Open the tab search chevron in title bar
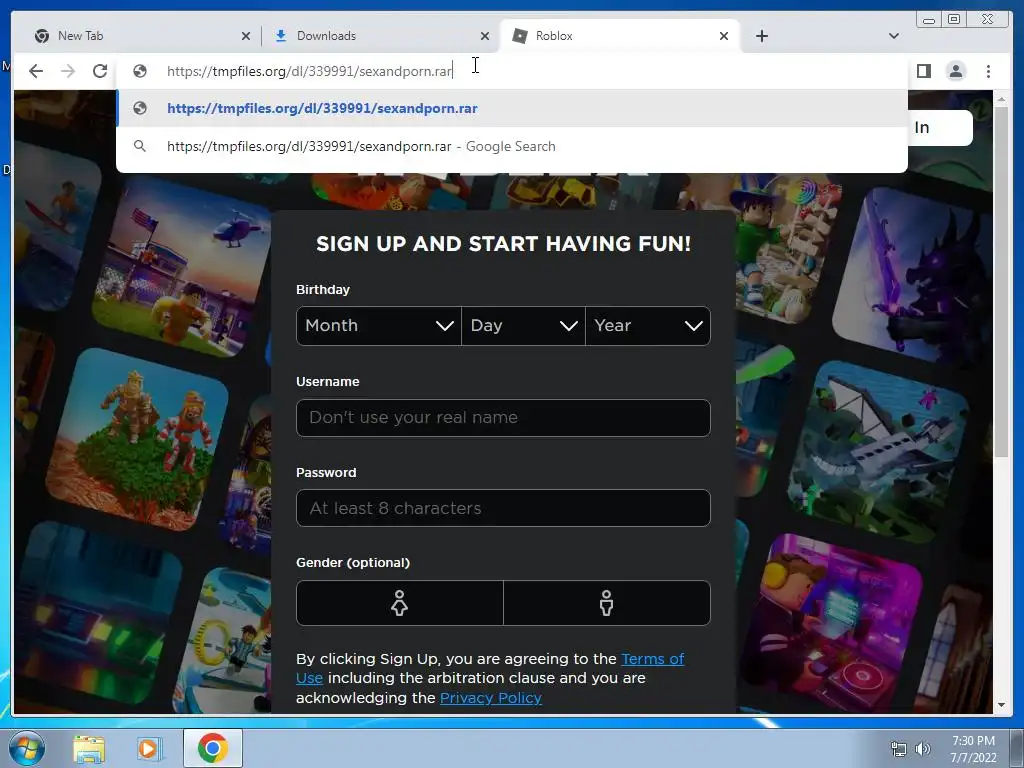This screenshot has width=1024, height=768. pos(893,36)
